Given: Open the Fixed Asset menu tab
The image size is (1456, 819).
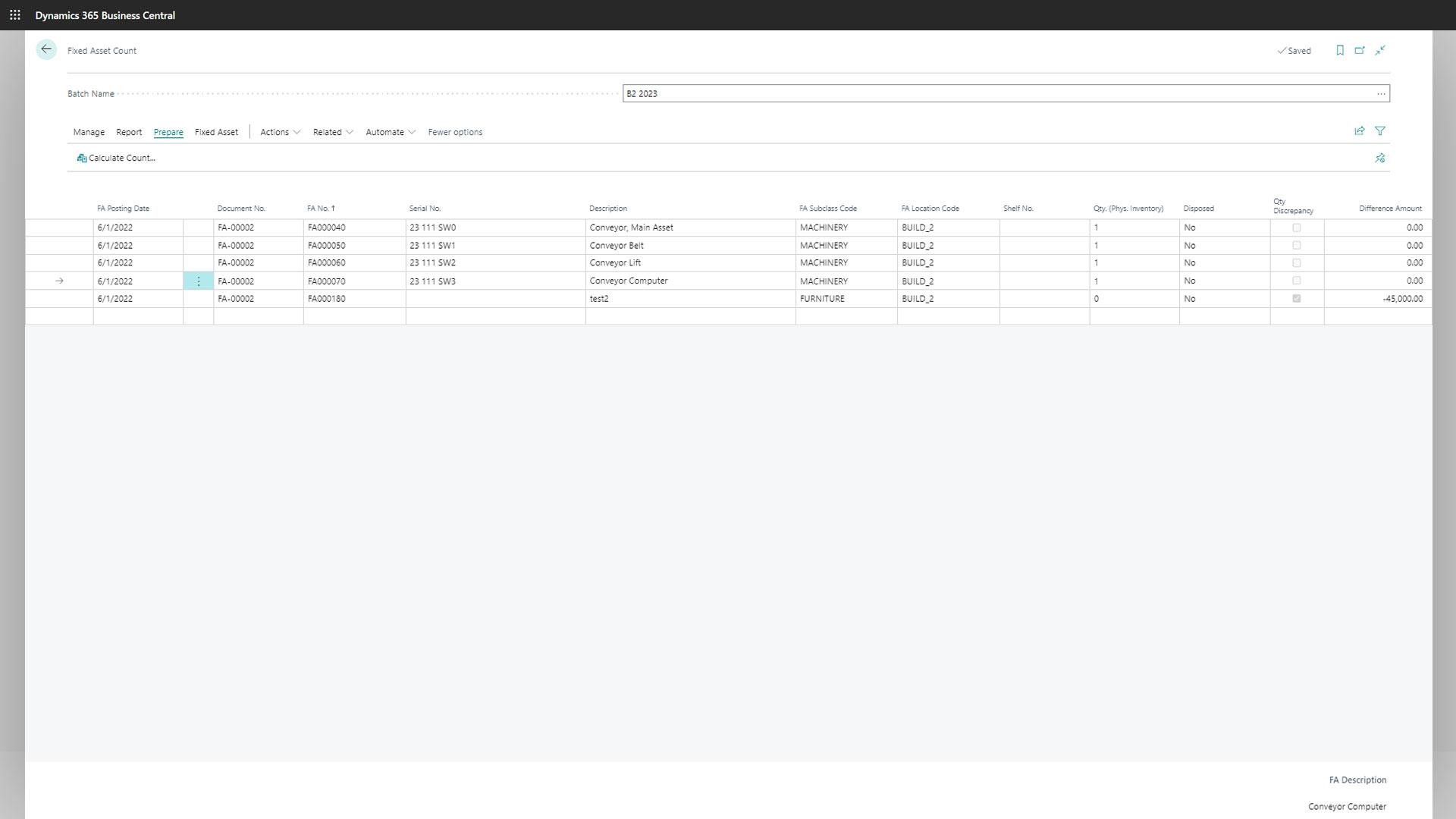Looking at the screenshot, I should pos(216,132).
